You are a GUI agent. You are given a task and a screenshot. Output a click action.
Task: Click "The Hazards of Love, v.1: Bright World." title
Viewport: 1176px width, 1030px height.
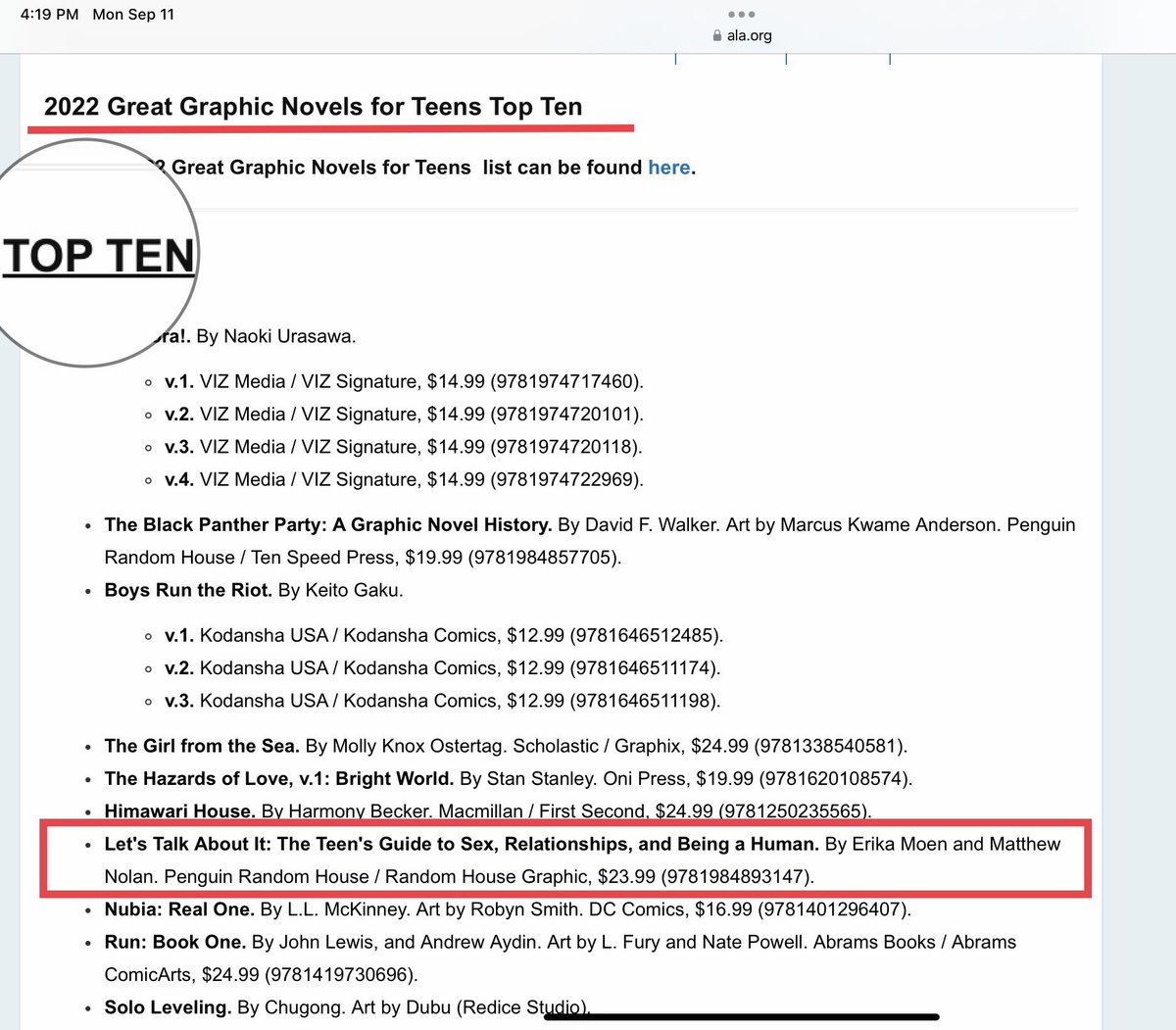click(279, 778)
